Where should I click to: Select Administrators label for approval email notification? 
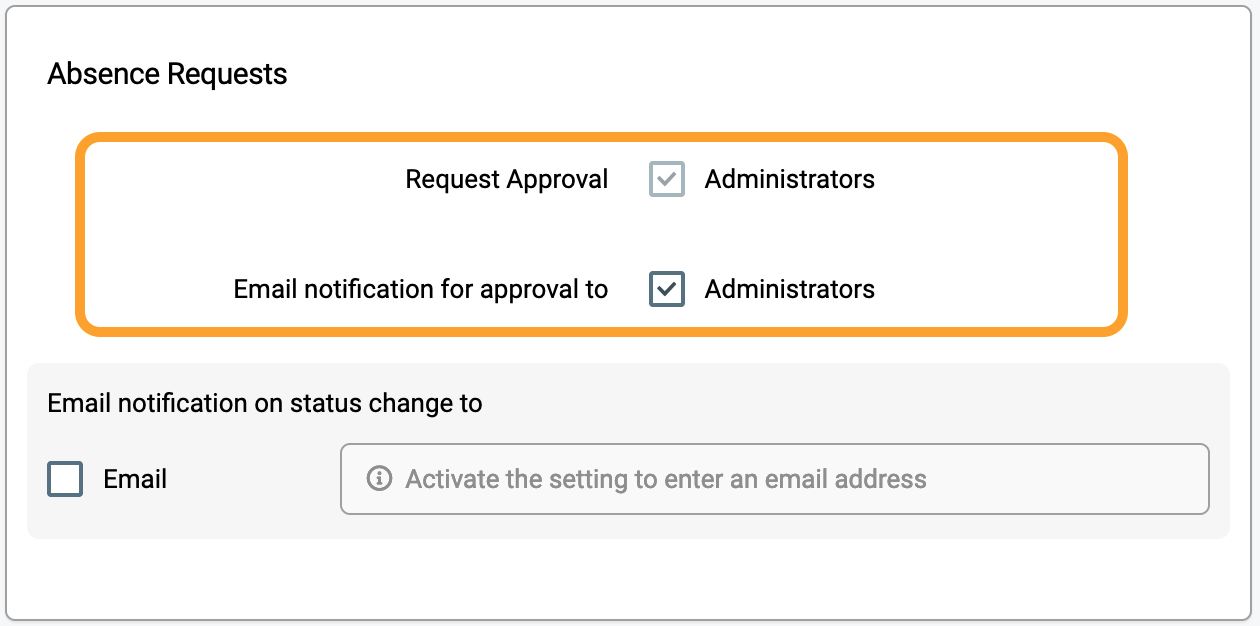tap(790, 289)
